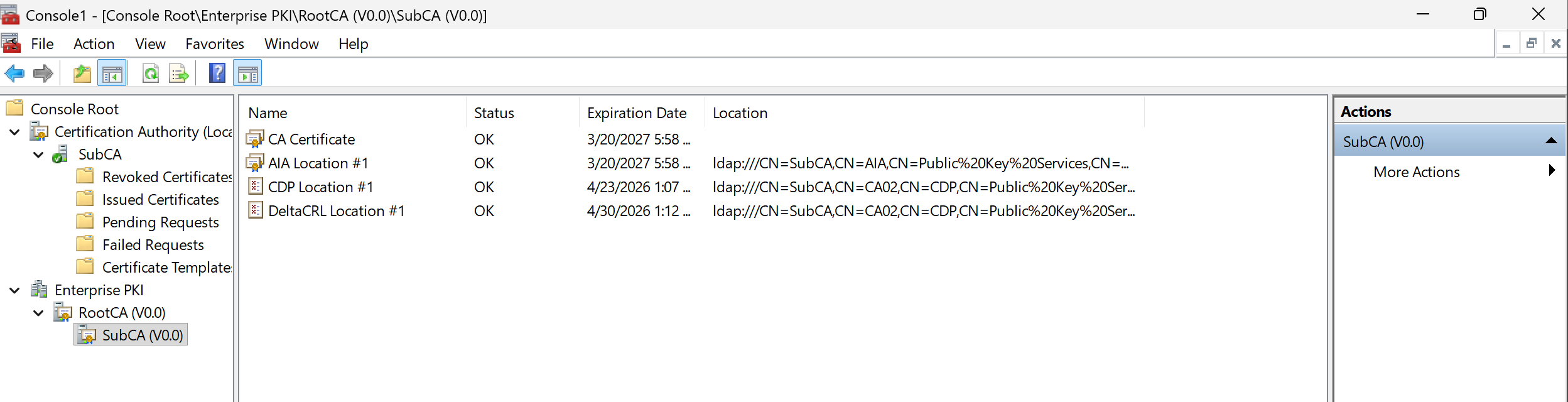The image size is (1568, 402).
Task: Select the DeltaCRL Location #1 row
Action: tap(336, 211)
